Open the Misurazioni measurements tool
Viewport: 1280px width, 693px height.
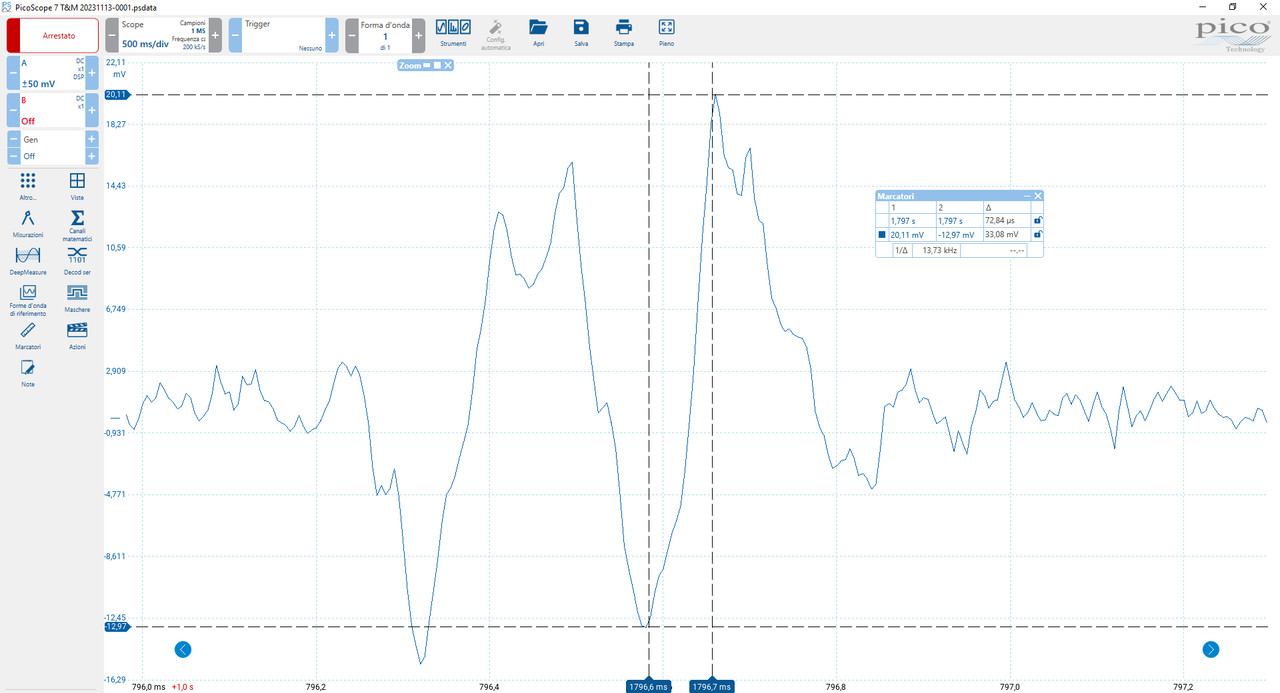click(x=28, y=223)
